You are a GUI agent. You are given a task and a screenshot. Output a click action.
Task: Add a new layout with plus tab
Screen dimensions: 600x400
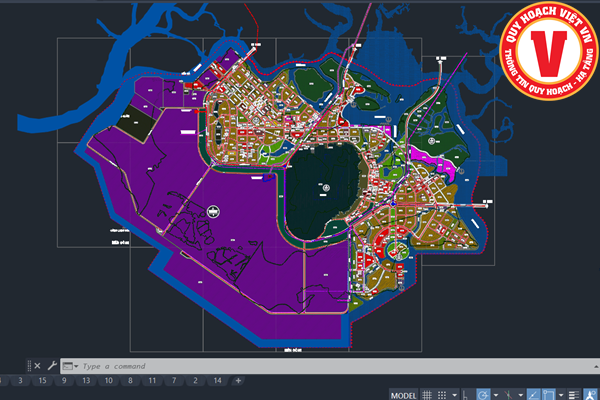tap(237, 381)
